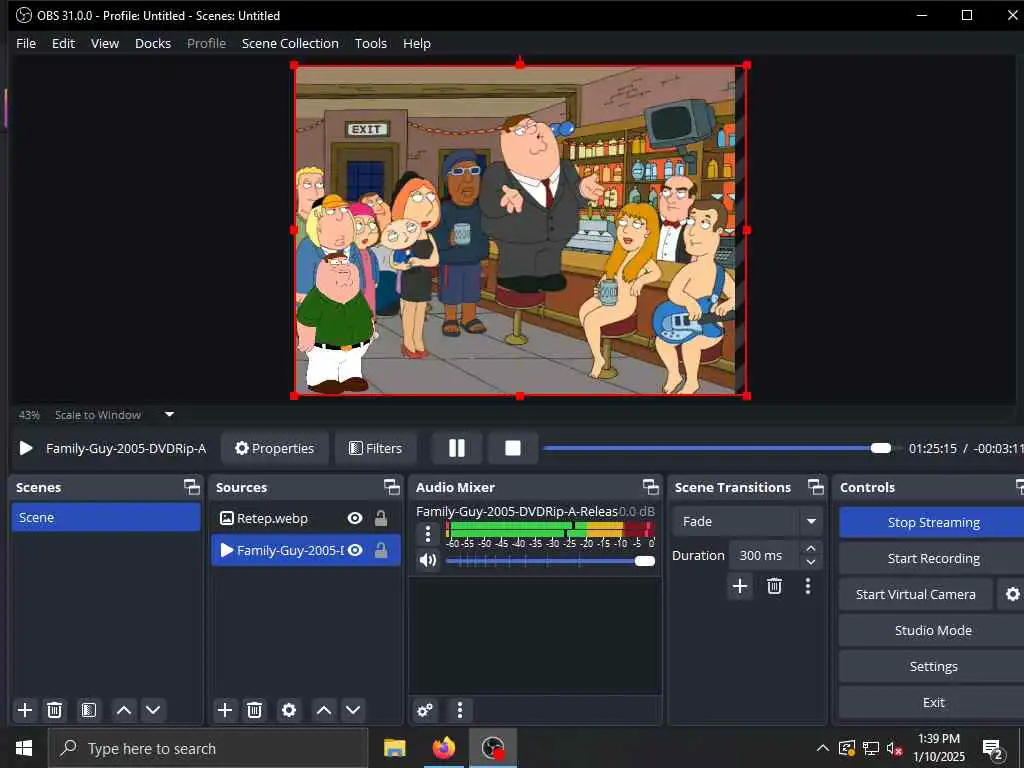Open OBS Settings from Controls

pos(933,666)
